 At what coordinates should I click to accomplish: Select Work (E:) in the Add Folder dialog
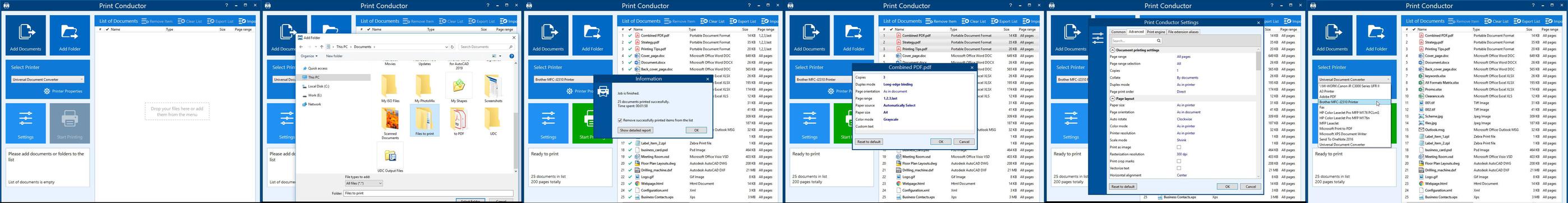(314, 95)
